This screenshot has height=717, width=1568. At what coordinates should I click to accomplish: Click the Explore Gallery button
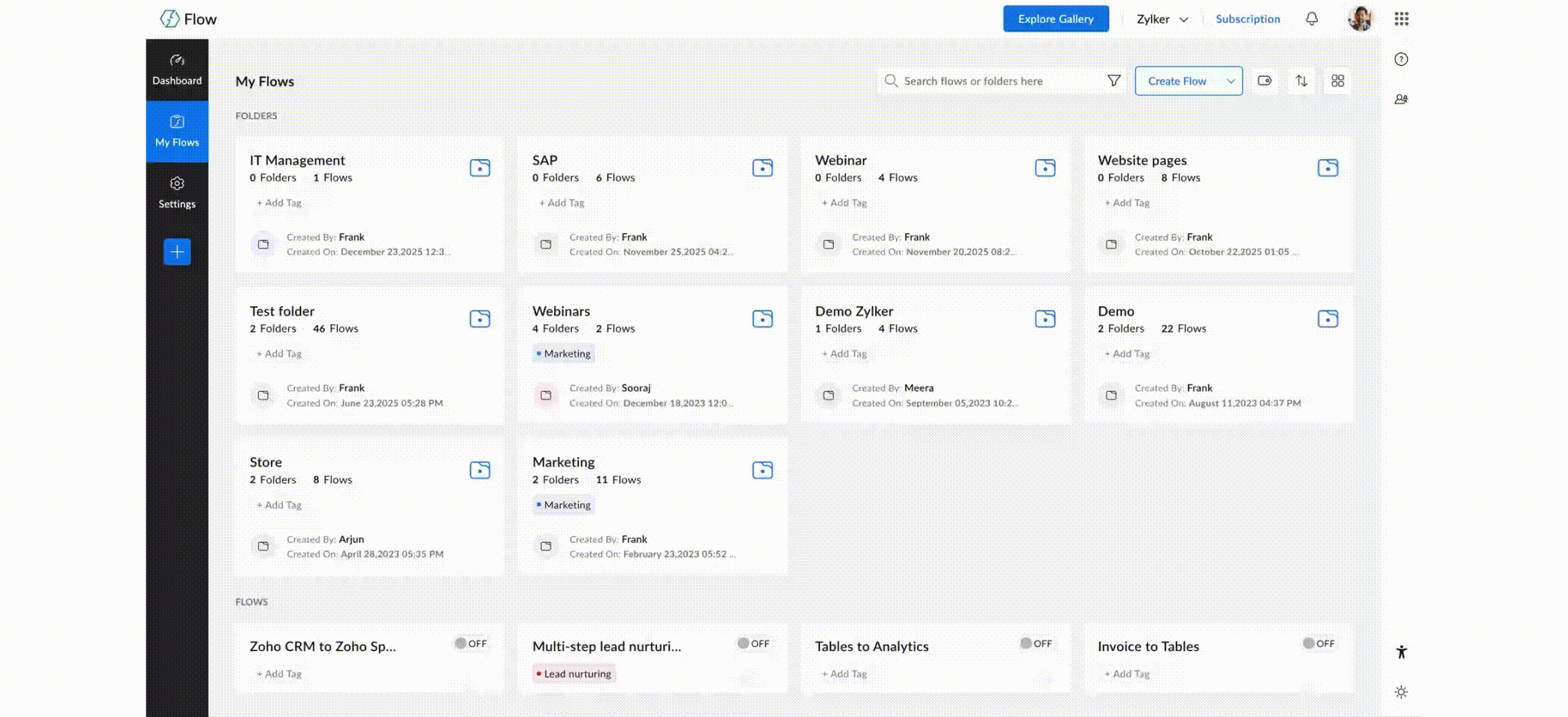point(1055,19)
